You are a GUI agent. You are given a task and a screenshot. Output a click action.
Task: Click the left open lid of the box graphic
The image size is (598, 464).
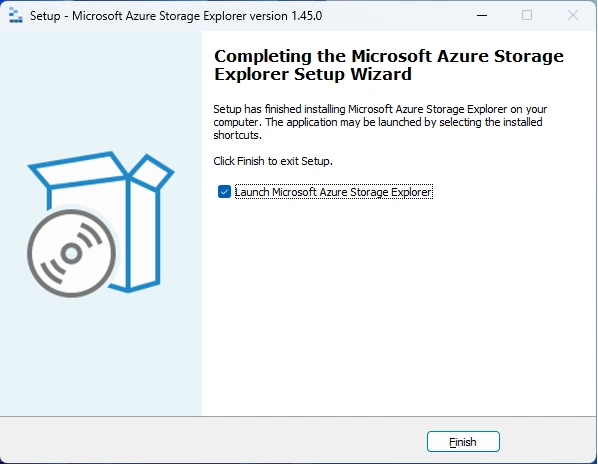click(78, 170)
